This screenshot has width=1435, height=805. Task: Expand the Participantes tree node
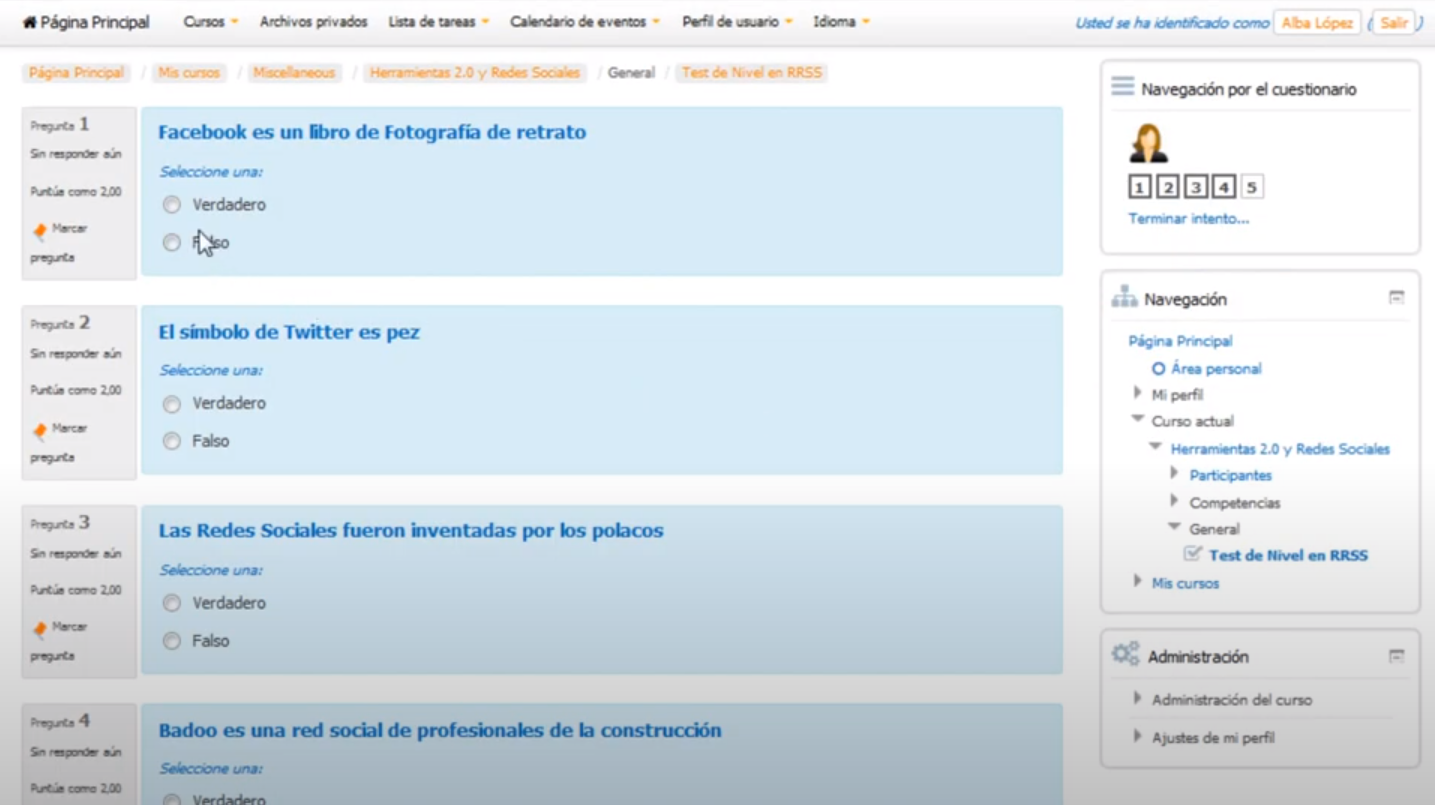pos(1175,473)
